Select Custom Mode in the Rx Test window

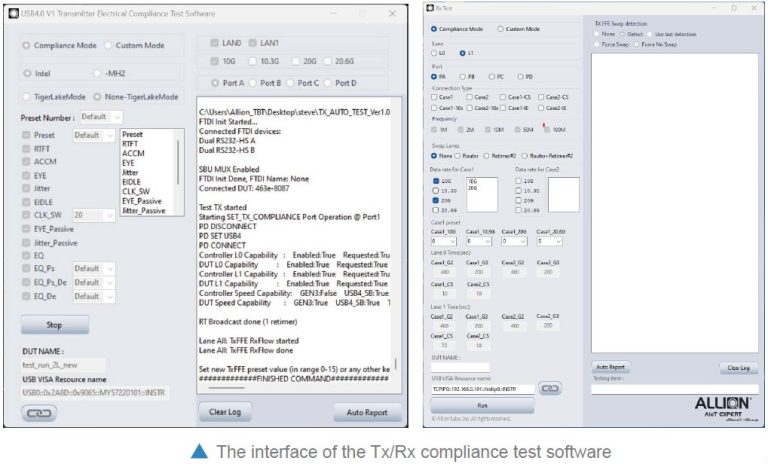[x=501, y=30]
